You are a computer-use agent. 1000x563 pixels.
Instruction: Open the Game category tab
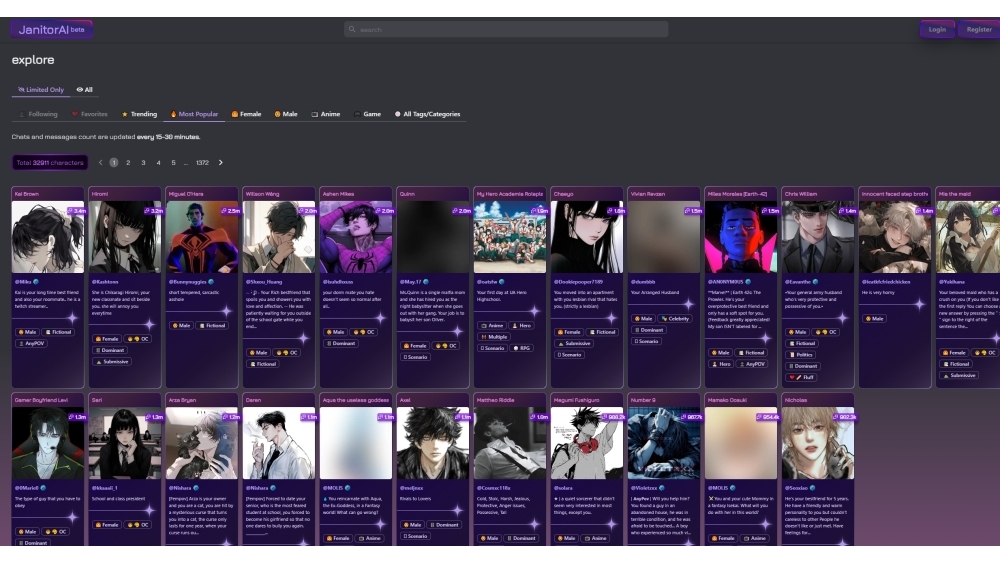367,114
